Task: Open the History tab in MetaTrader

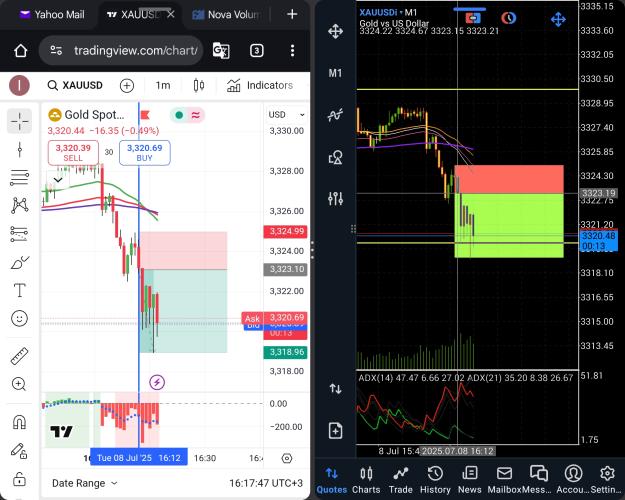Action: [x=435, y=480]
